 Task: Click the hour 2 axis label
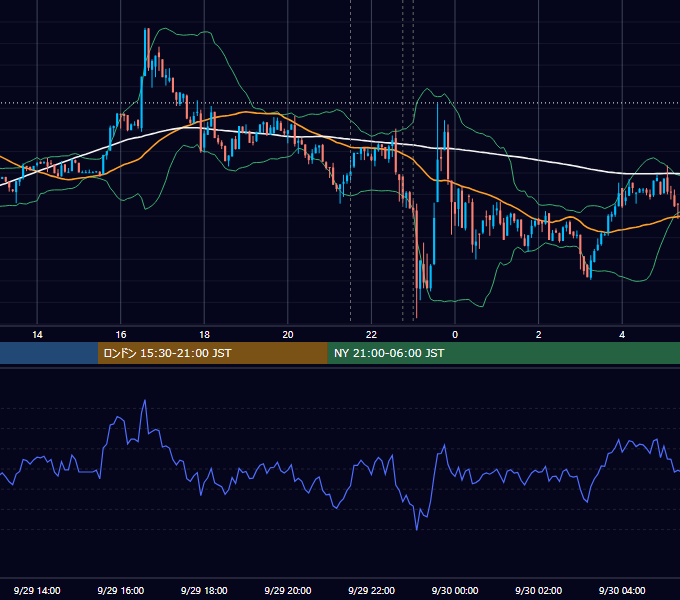pos(538,335)
